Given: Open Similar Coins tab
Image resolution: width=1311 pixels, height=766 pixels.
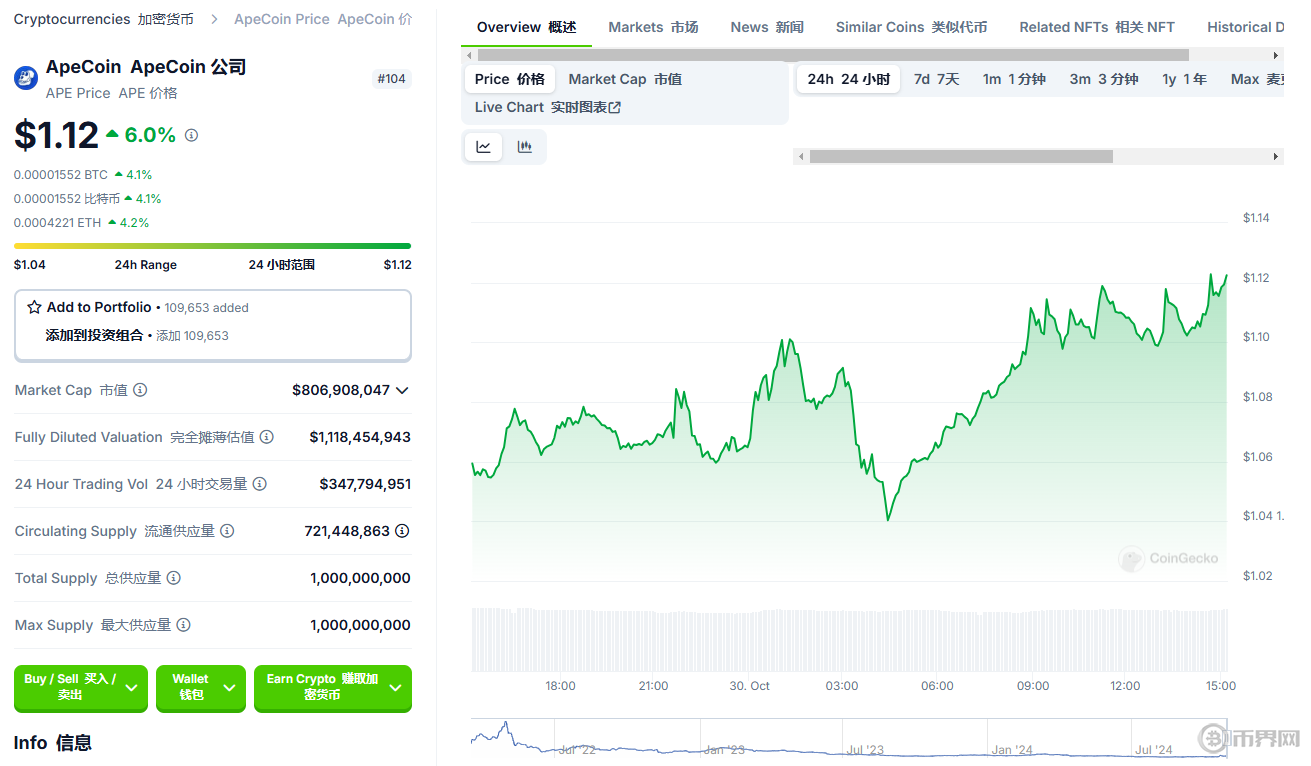Looking at the screenshot, I should pos(911,27).
